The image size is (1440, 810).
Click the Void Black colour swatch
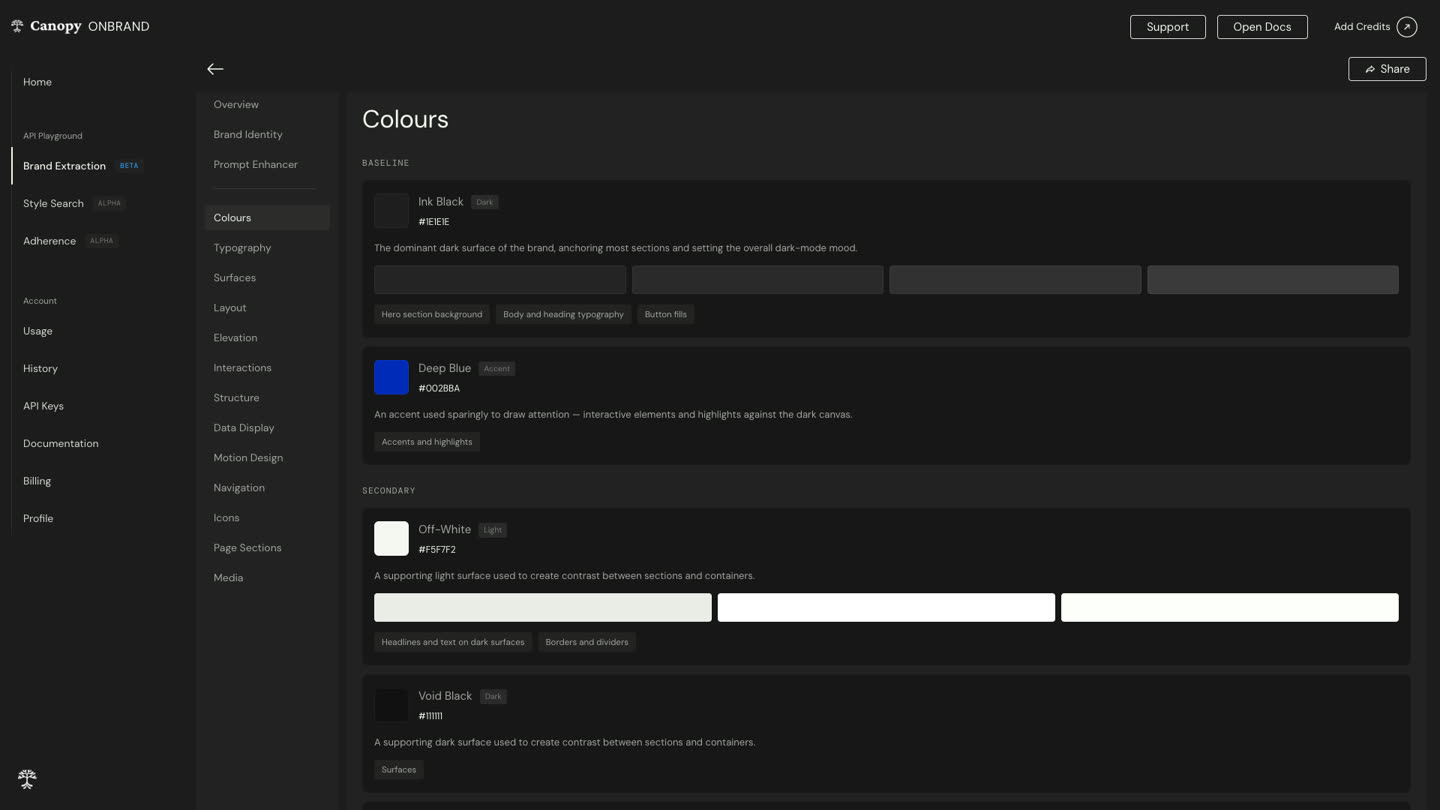pyautogui.click(x=391, y=705)
